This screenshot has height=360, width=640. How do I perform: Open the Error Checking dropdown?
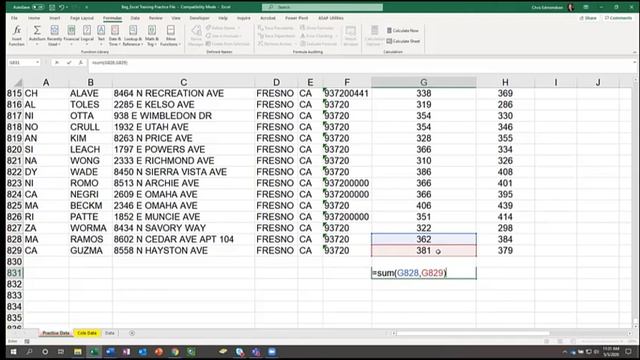(319, 36)
